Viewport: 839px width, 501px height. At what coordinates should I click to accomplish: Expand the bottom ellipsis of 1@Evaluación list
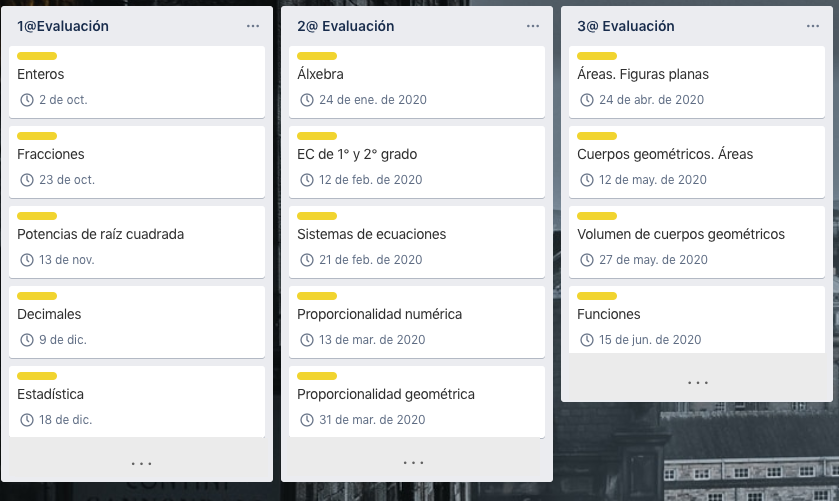[141, 463]
